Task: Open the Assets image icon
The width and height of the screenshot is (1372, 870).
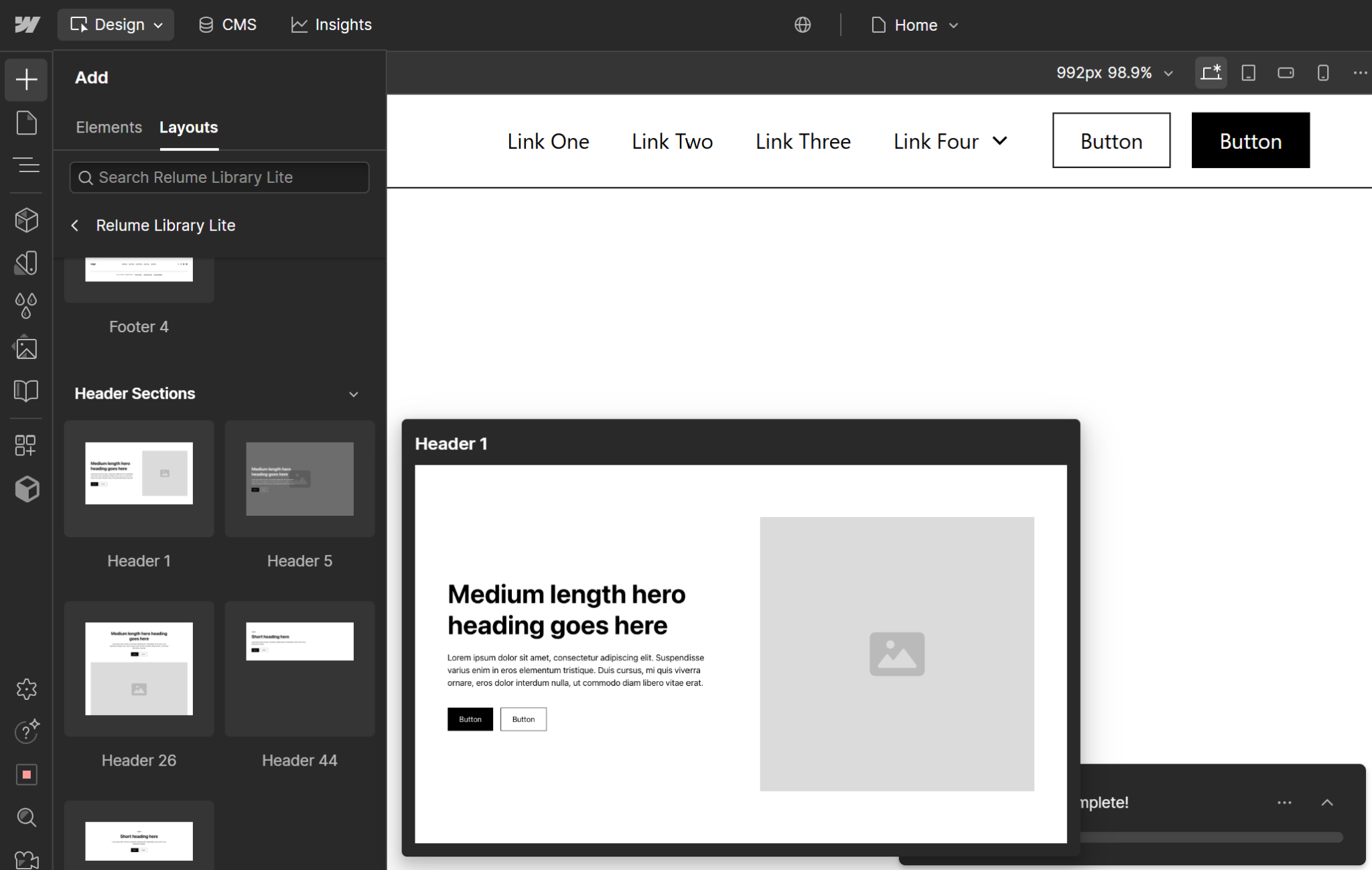Action: click(x=26, y=348)
